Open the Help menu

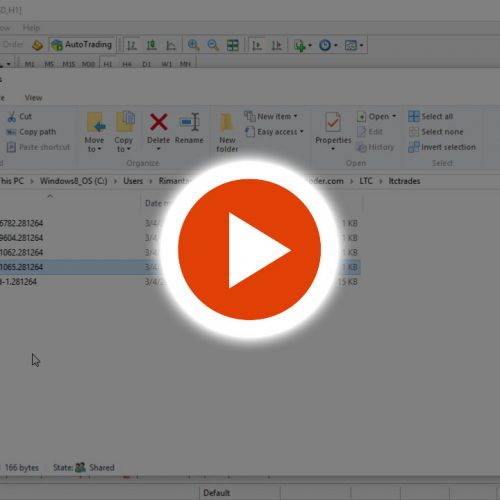31,28
